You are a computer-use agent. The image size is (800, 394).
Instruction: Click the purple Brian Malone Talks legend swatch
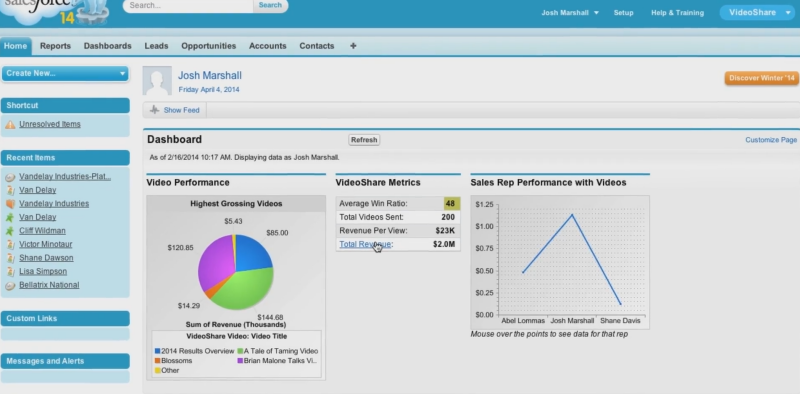(240, 361)
